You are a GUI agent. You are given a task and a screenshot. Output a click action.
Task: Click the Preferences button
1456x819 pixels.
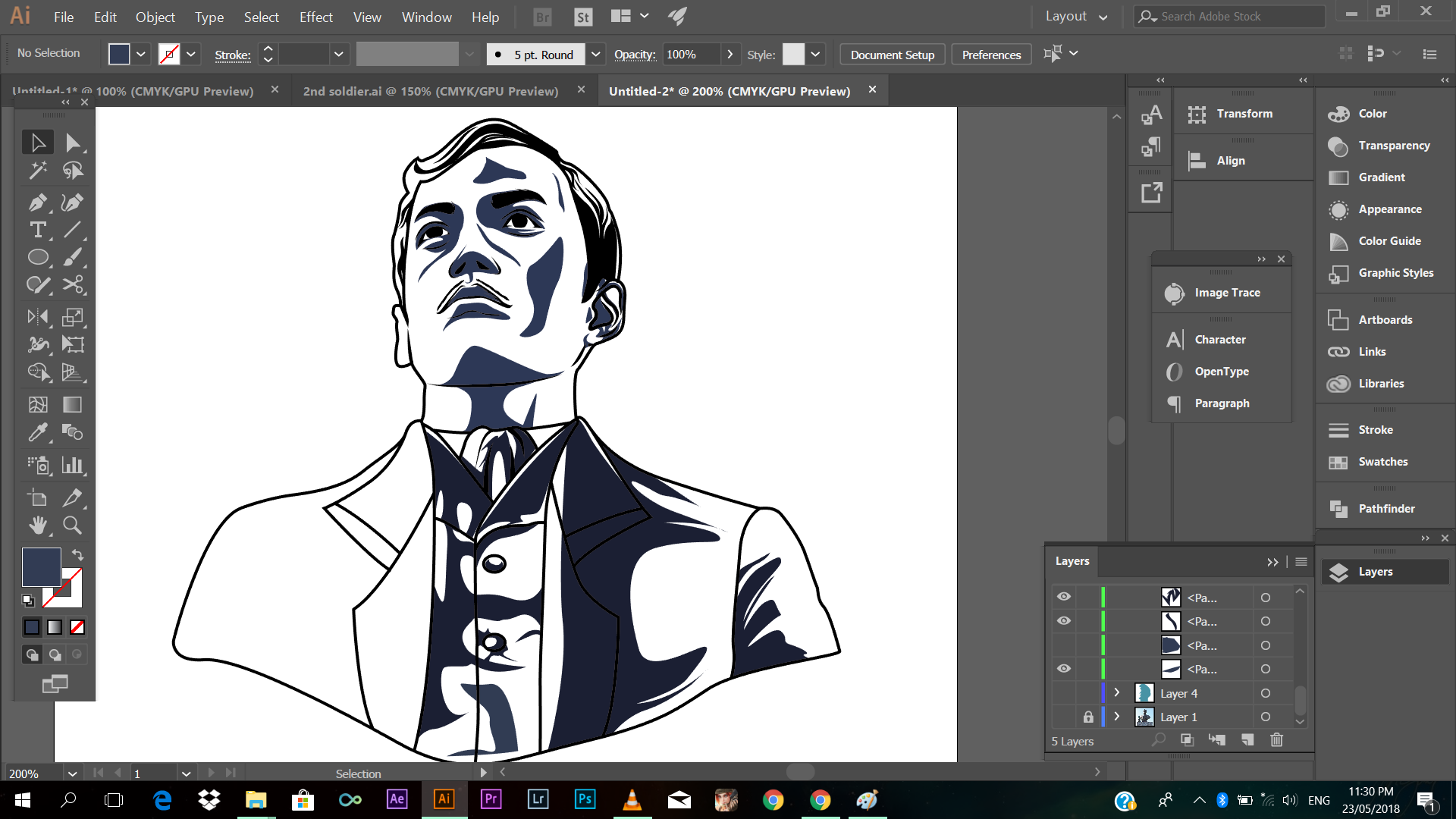click(991, 55)
